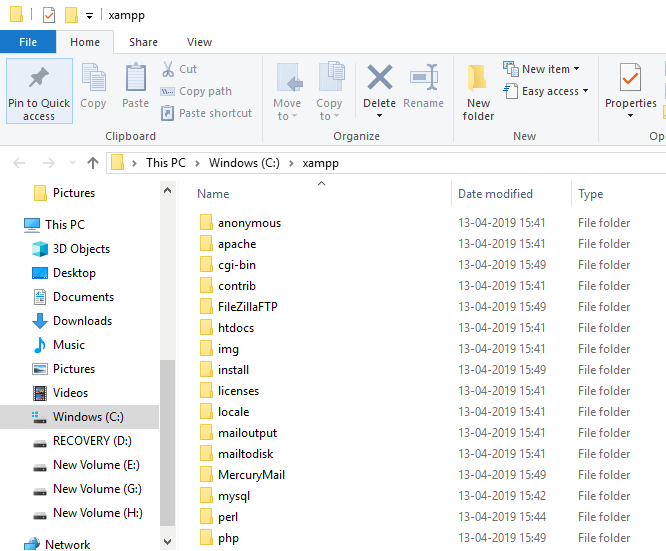Click the Up one level arrow
Viewport: 666px width, 551px height.
93,163
